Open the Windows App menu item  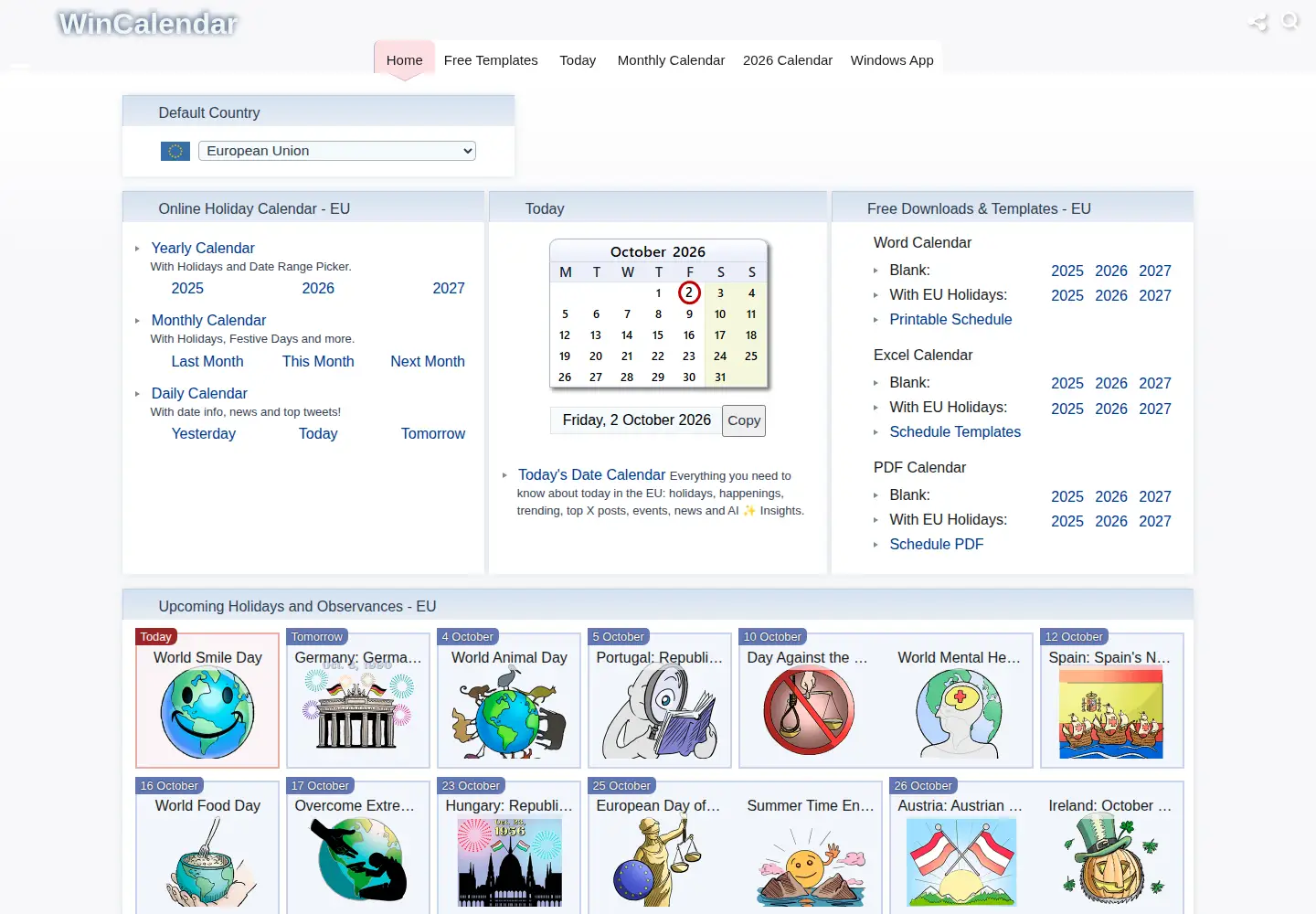click(x=892, y=60)
